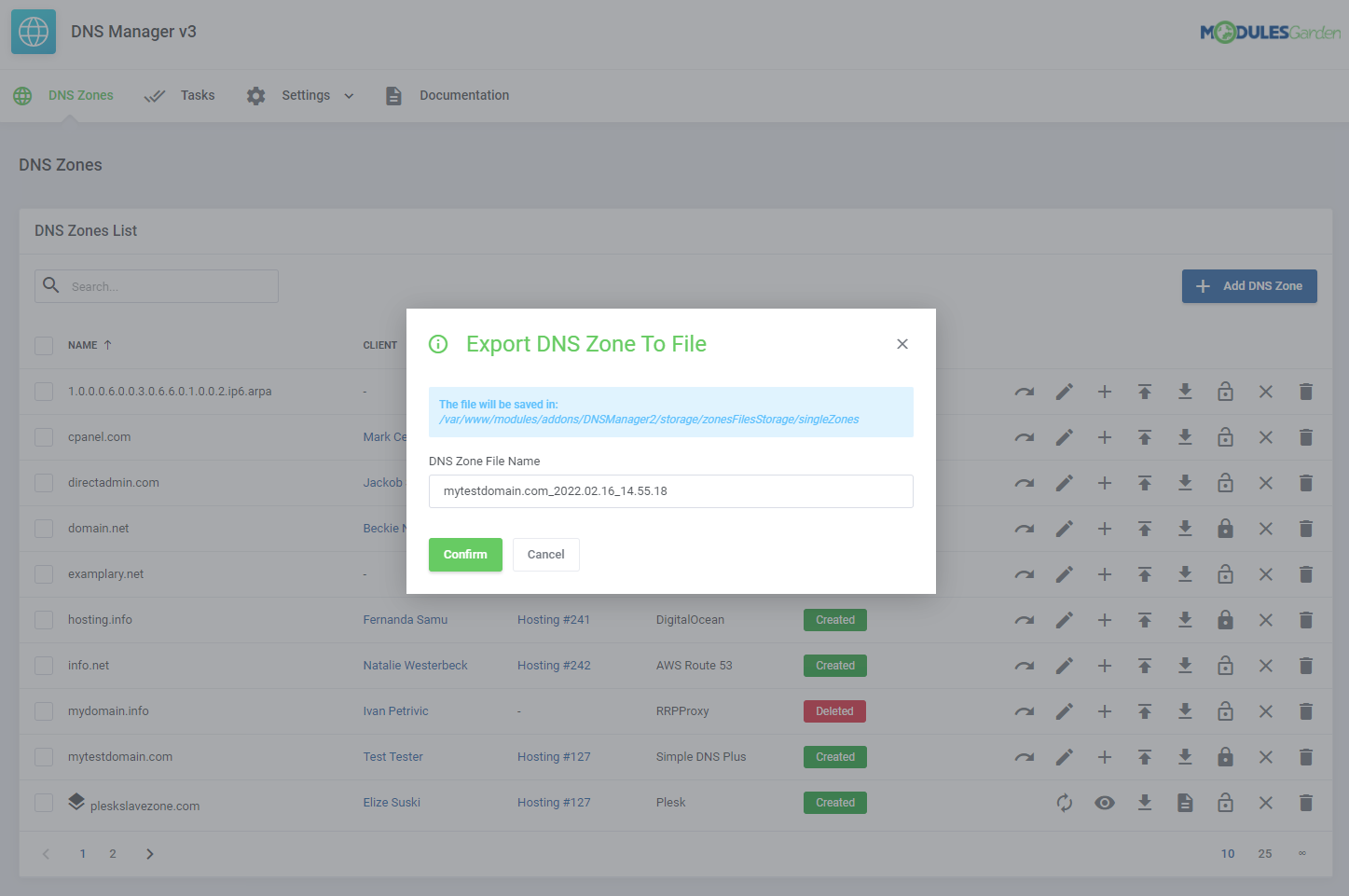
Task: Click the closed lock icon for domain.net
Action: coord(1225,529)
